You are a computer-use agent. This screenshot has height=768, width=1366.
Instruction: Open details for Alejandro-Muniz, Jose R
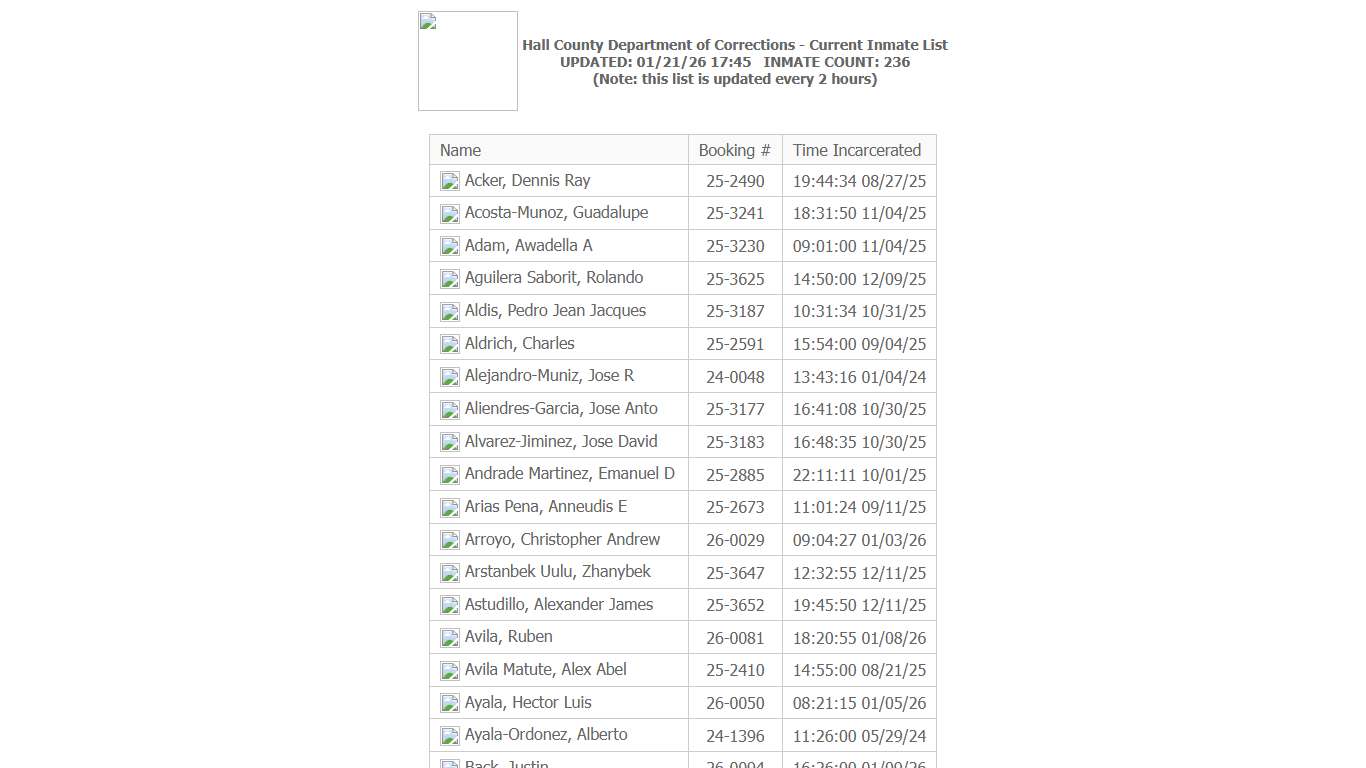point(549,375)
